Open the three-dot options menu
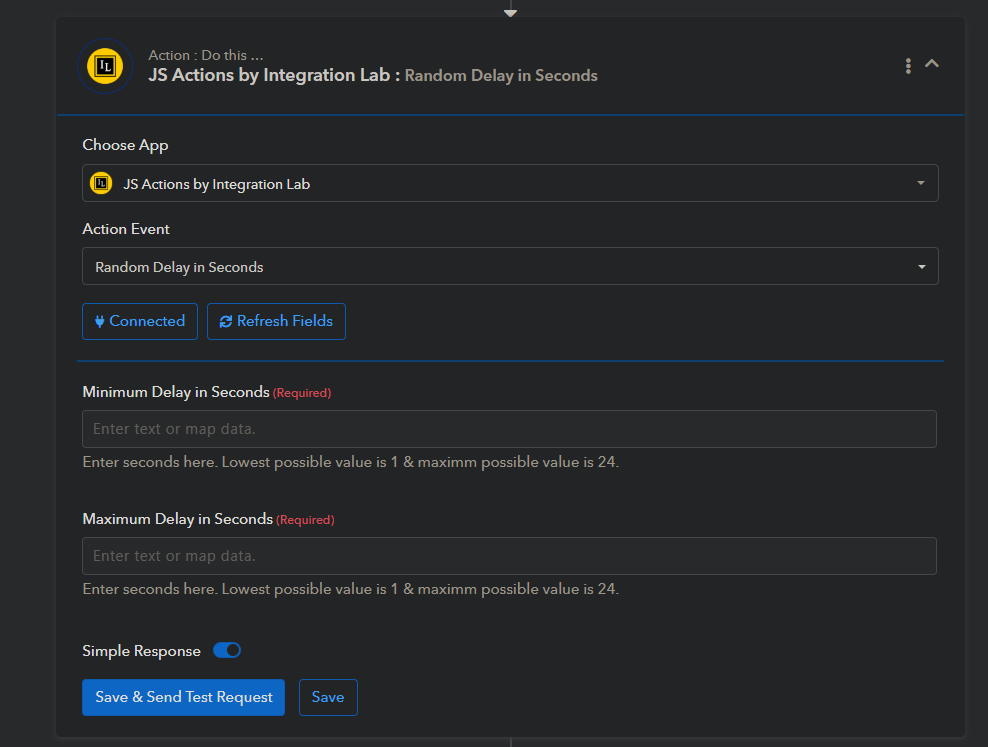The height and width of the screenshot is (747, 988). pos(908,66)
